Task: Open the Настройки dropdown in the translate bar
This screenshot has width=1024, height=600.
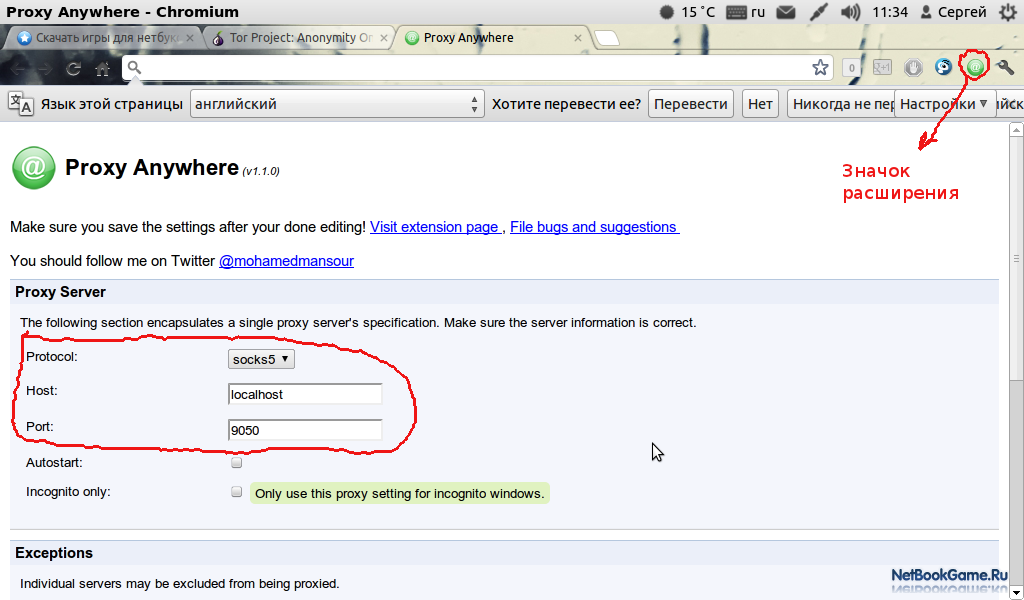Action: coord(944,104)
